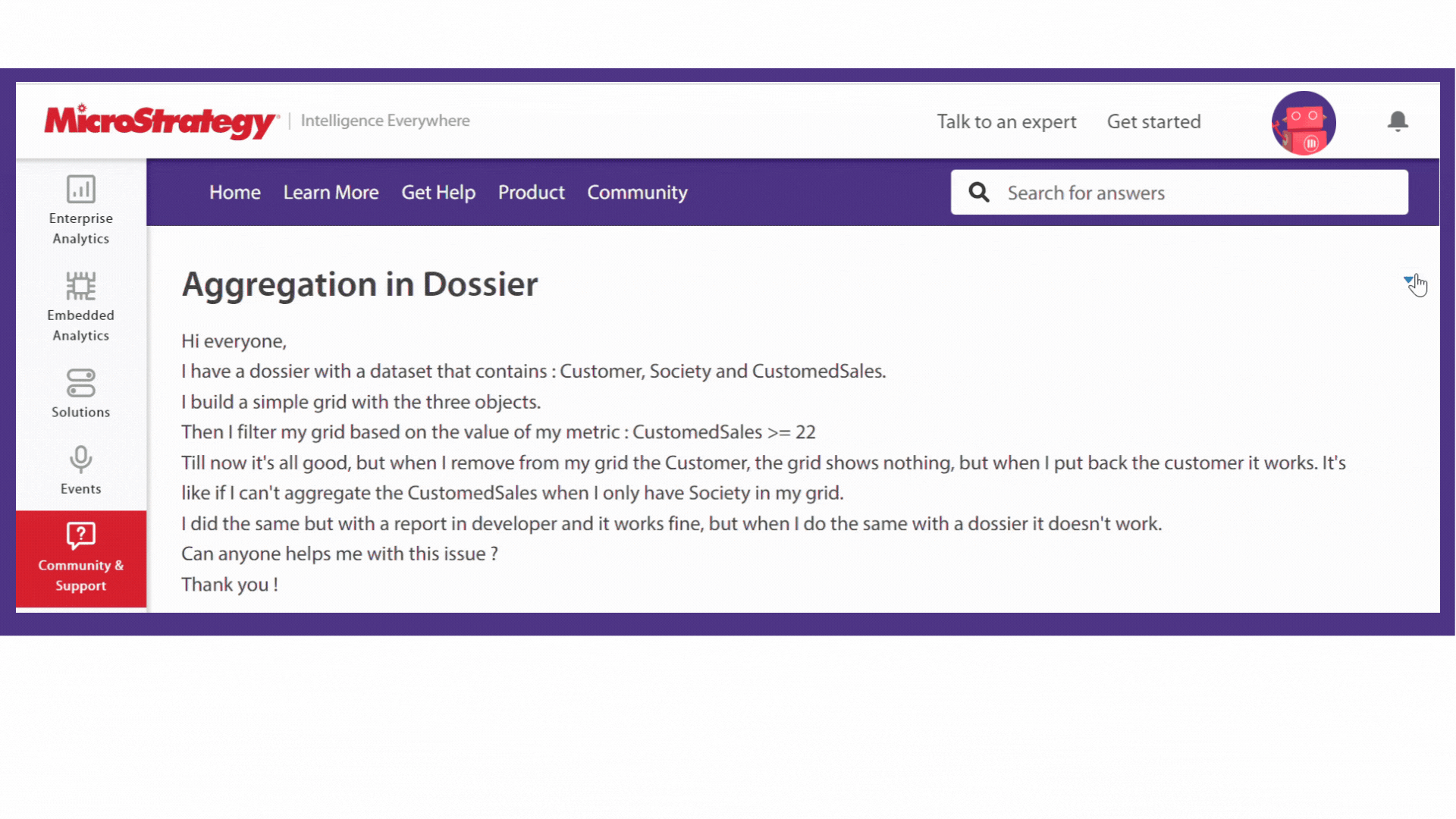The width and height of the screenshot is (1456, 819).
Task: Select the Learn More menu item
Action: point(330,192)
